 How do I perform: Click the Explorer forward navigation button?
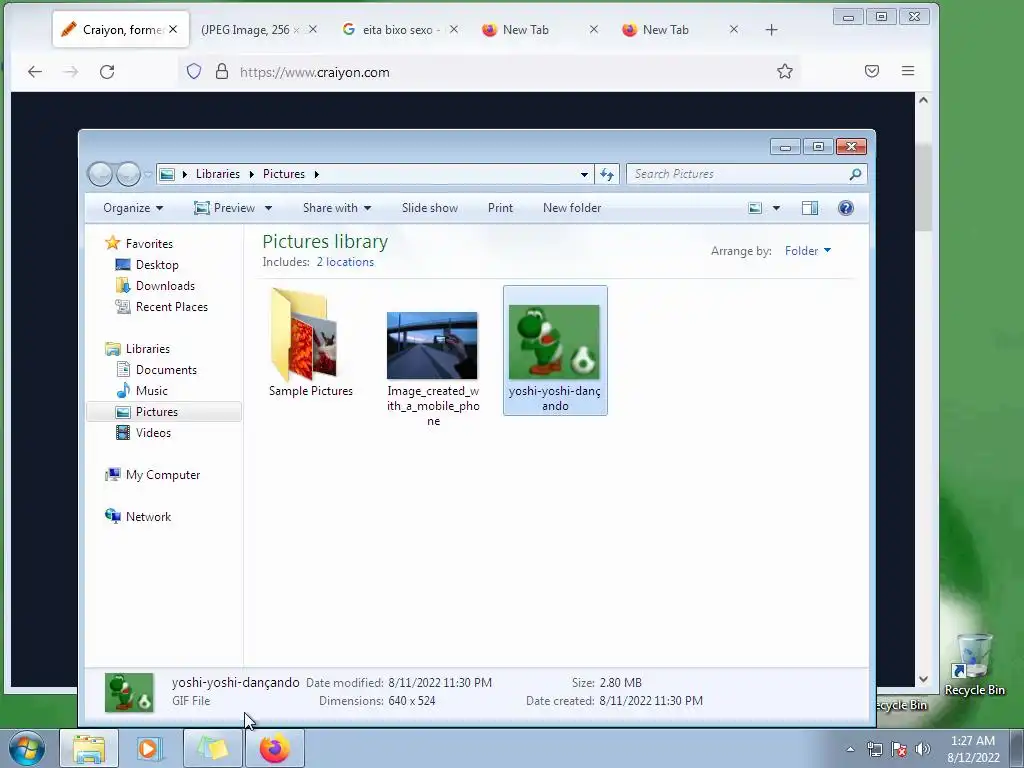tap(128, 174)
